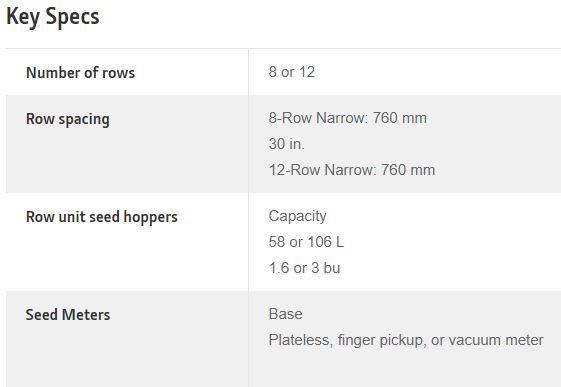561x387 pixels.
Task: Click Plateless, finger pickup, or vacuum meter
Action: 406,340
